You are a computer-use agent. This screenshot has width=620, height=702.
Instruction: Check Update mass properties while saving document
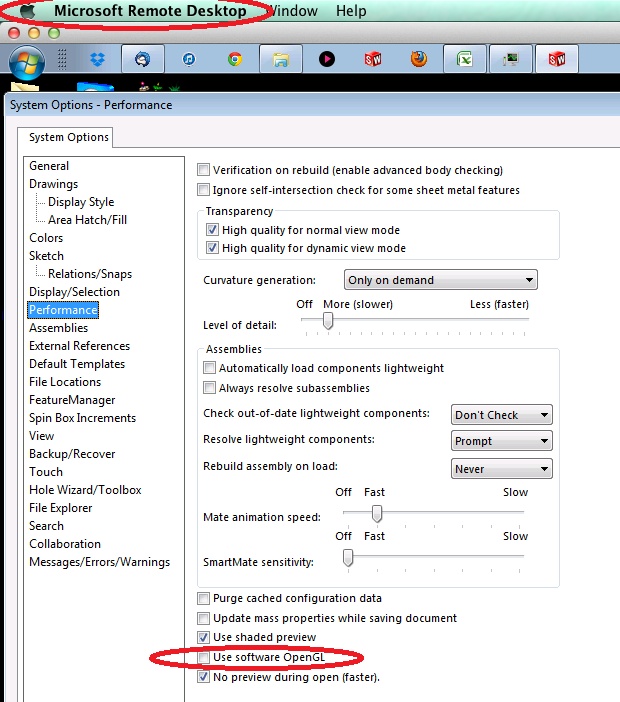point(203,618)
